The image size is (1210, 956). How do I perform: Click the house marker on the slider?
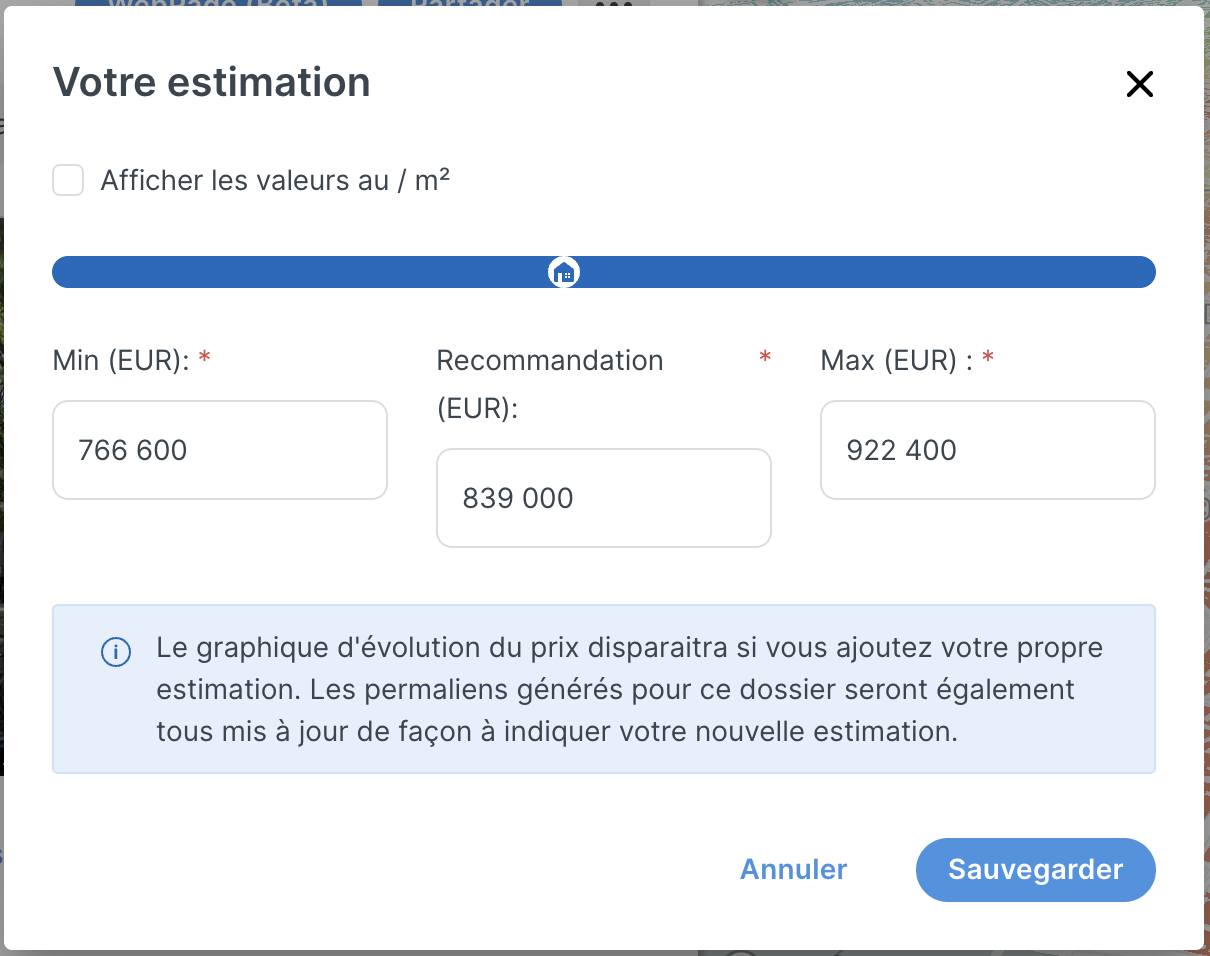coord(564,272)
